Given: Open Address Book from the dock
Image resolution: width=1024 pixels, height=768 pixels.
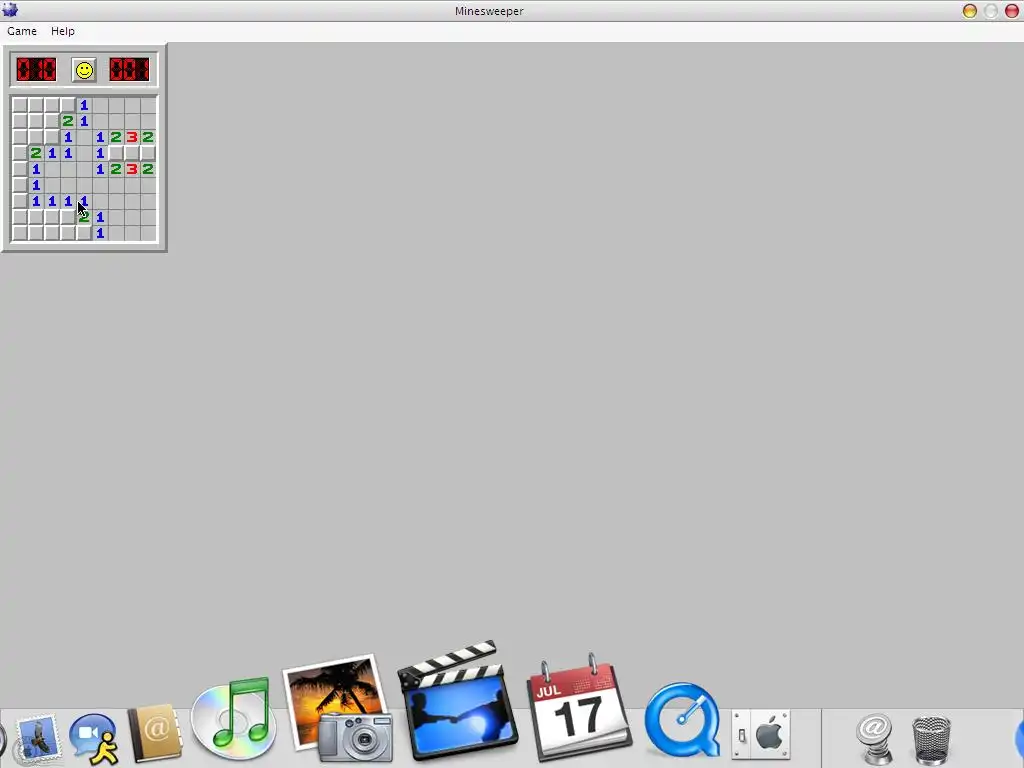Looking at the screenshot, I should pos(155,733).
